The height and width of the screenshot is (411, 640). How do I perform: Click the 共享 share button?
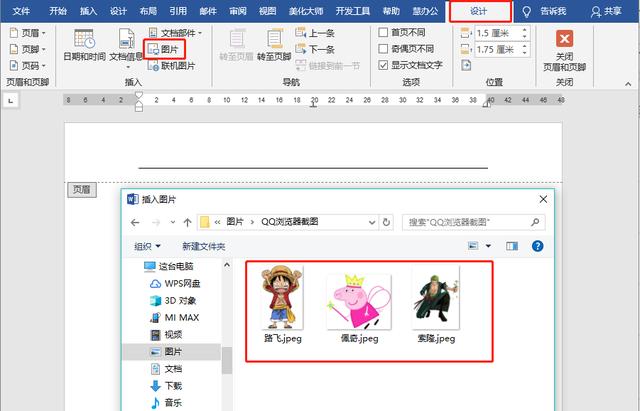coord(607,11)
